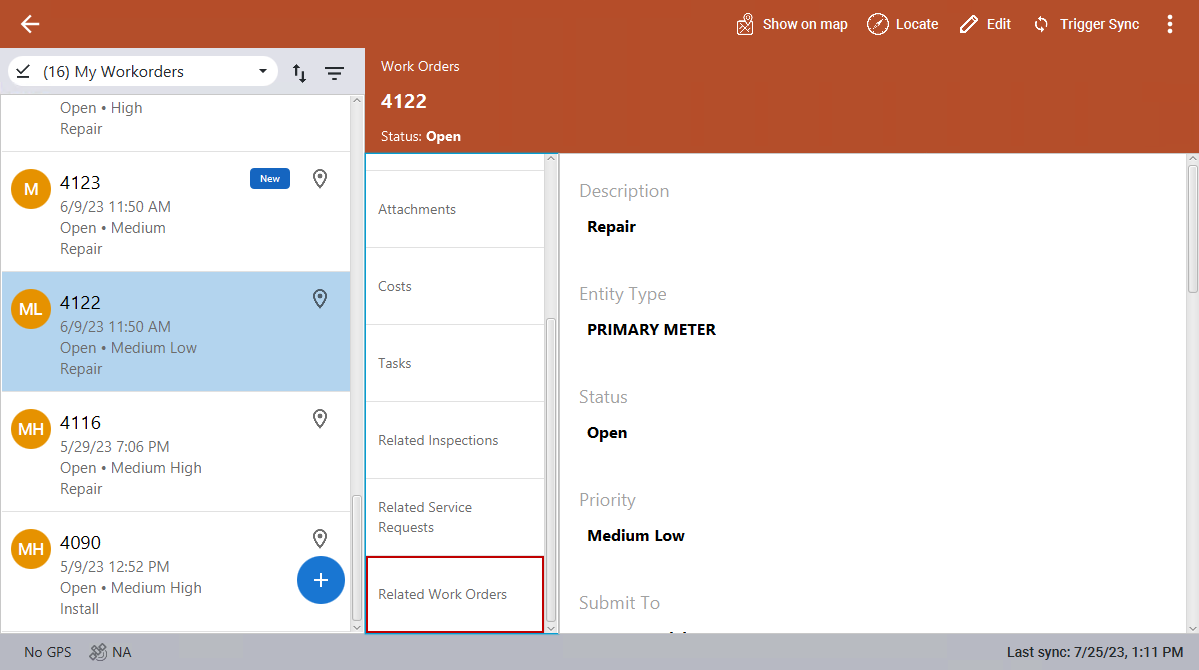Click scroll-up arrow of workorder list
This screenshot has height=670, width=1199.
356,101
